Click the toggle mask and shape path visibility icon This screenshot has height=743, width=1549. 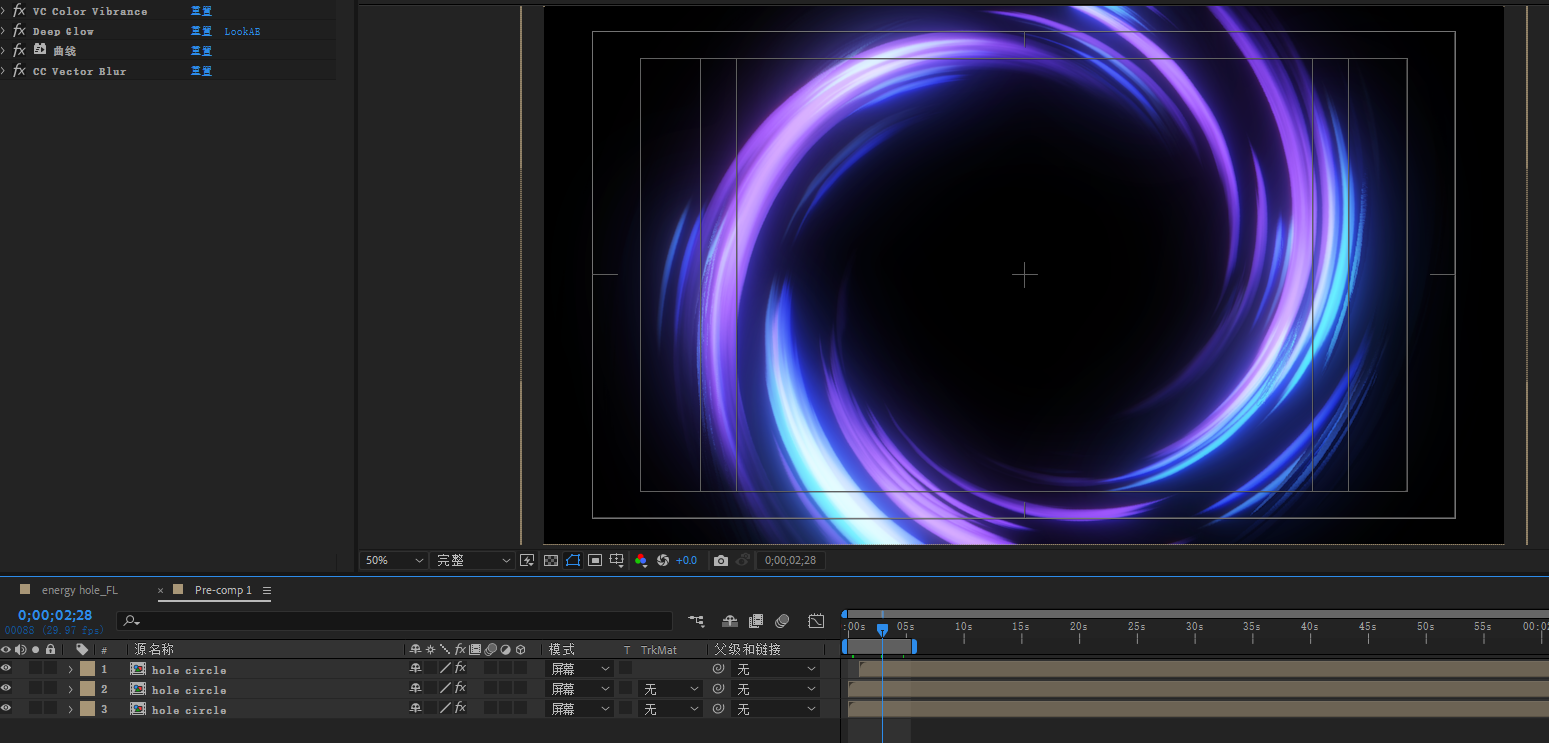pos(572,561)
